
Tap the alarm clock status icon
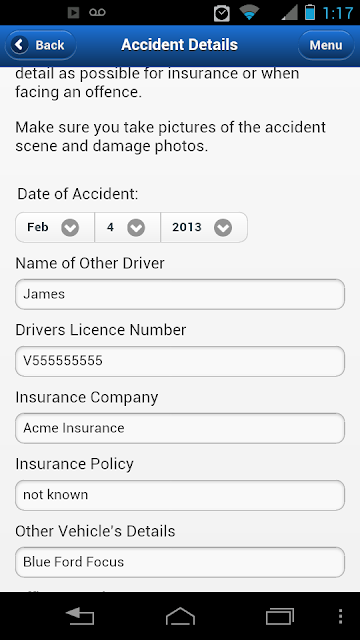[x=222, y=13]
